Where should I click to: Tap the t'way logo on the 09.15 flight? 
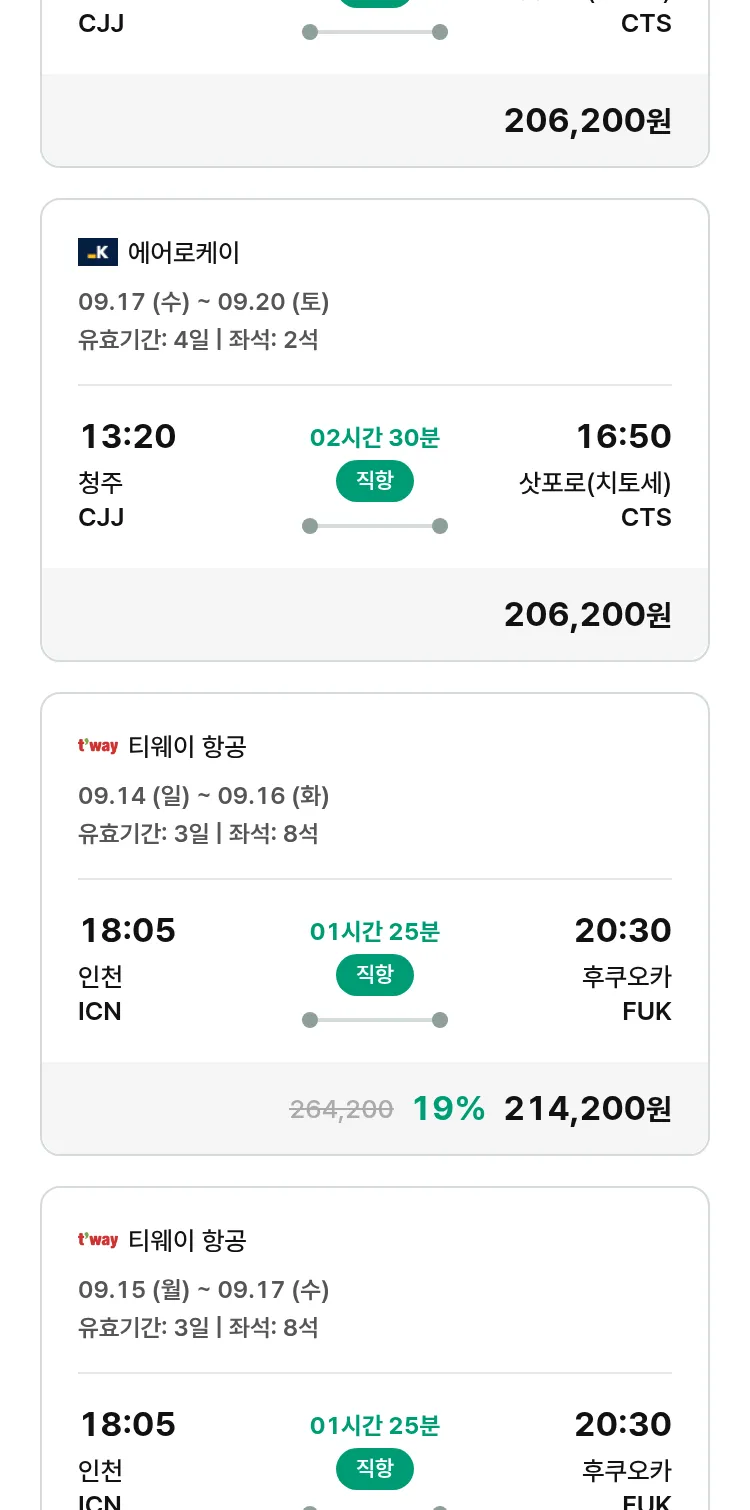point(98,1240)
